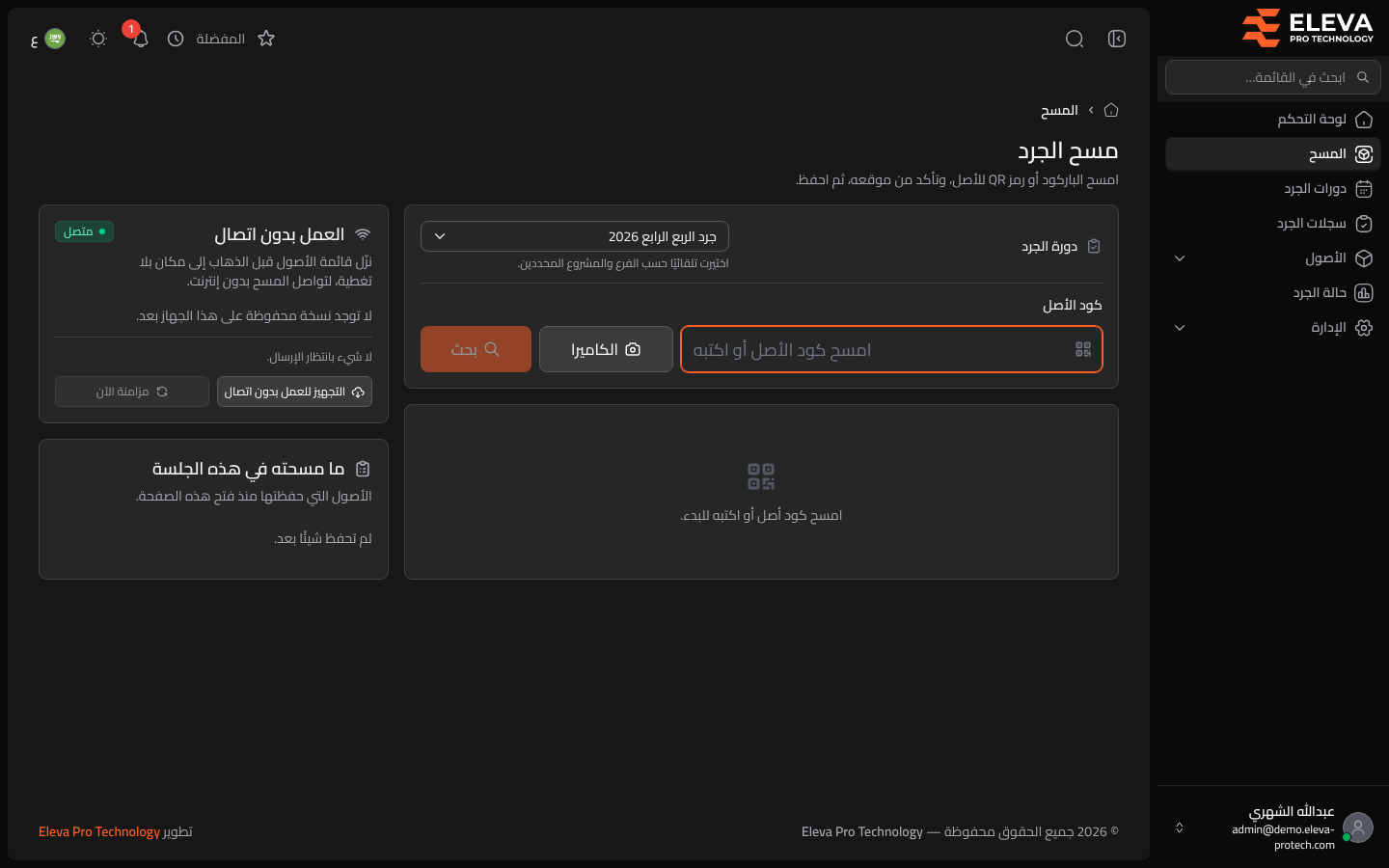
Task: Click the العمل بدون اتصال card title
Action: click(x=280, y=234)
